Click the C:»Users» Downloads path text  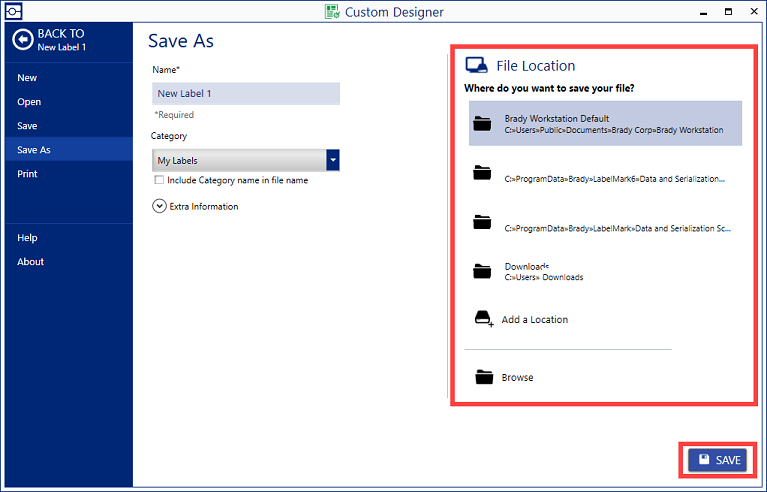pyautogui.click(x=544, y=277)
